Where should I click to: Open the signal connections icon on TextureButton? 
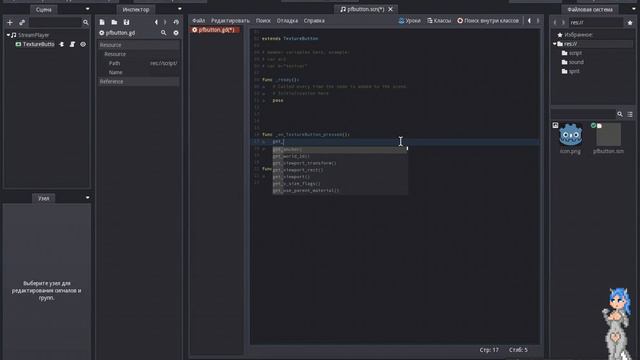pyautogui.click(x=62, y=44)
